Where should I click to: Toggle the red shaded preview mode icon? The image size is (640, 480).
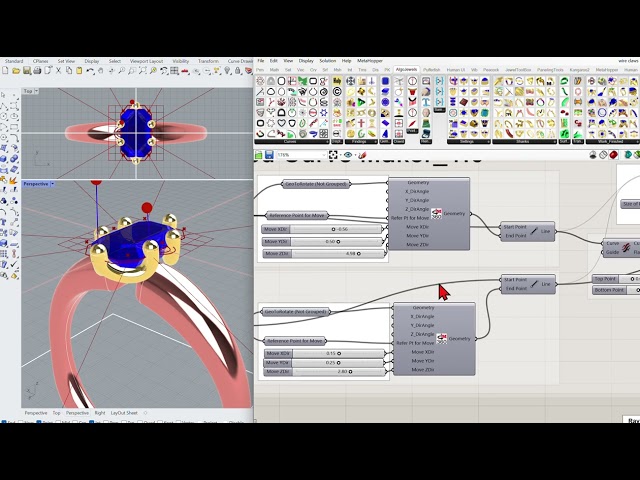pyautogui.click(x=613, y=155)
